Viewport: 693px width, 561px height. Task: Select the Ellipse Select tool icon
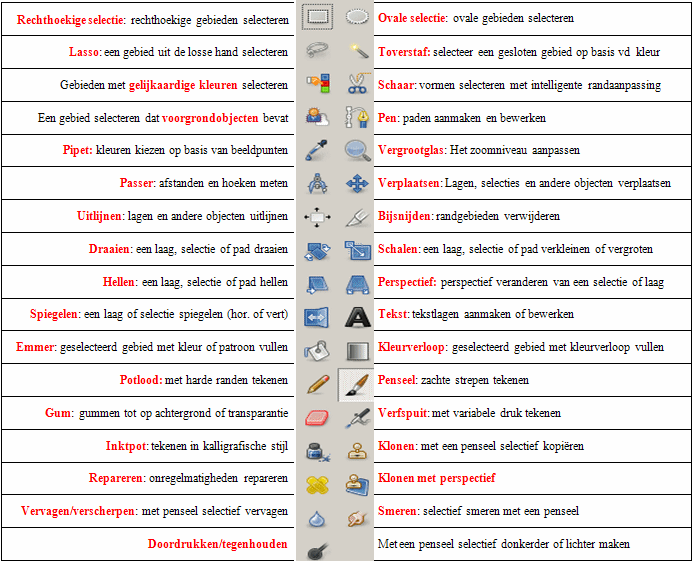click(x=355, y=17)
